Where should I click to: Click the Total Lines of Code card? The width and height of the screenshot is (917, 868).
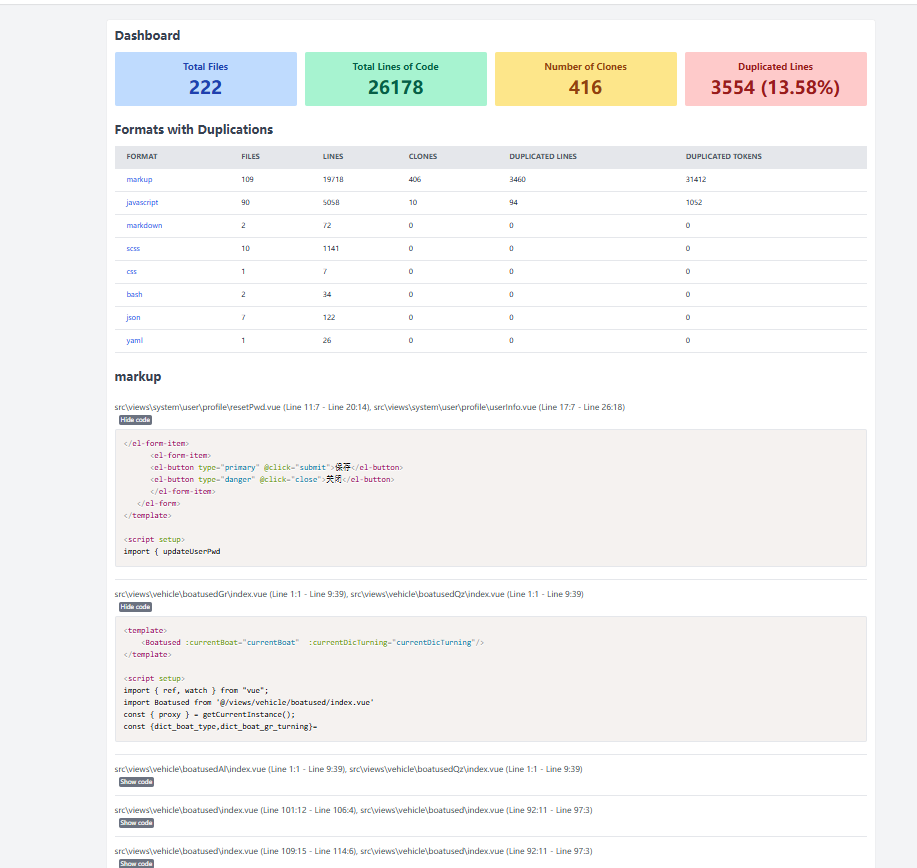(x=396, y=79)
